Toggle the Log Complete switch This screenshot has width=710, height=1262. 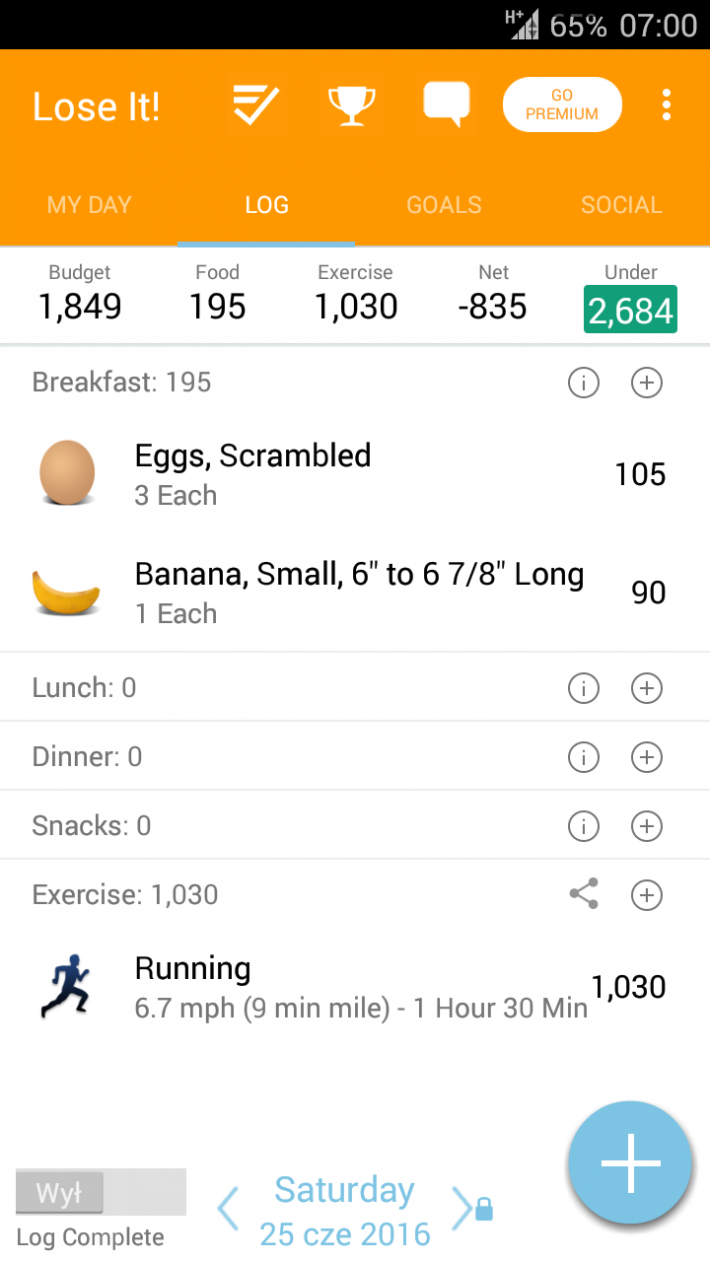click(x=101, y=1192)
